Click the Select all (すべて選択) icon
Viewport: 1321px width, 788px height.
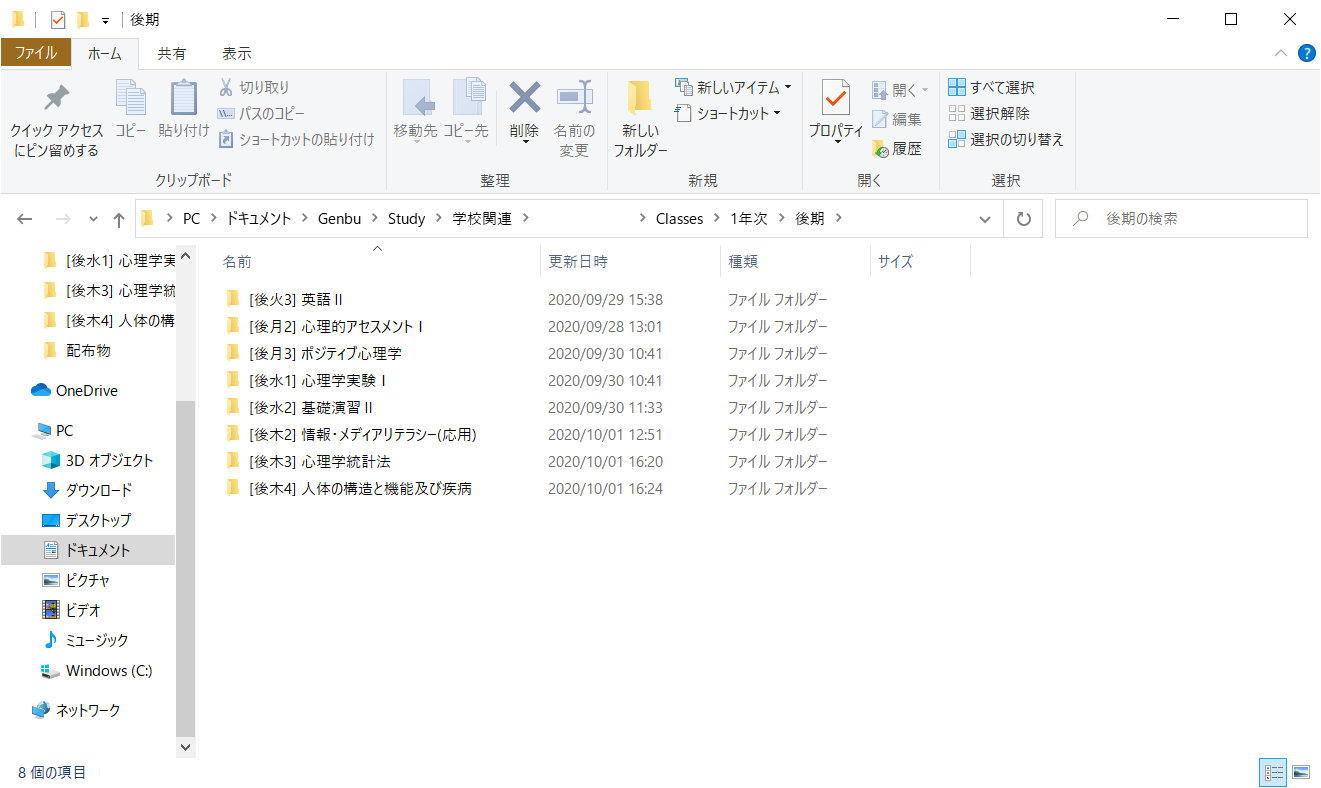pos(957,88)
